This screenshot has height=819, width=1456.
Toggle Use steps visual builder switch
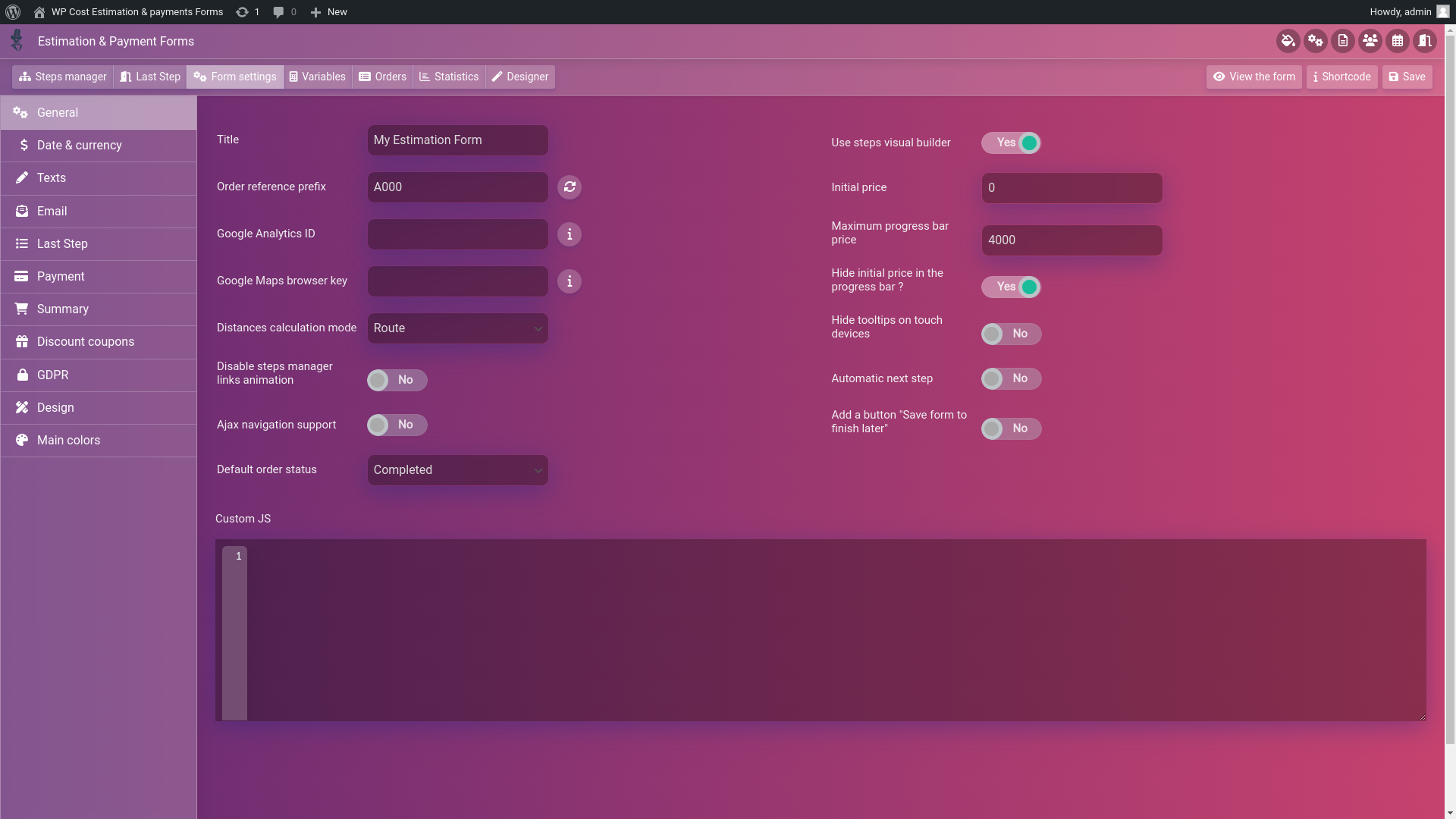[x=1011, y=143]
